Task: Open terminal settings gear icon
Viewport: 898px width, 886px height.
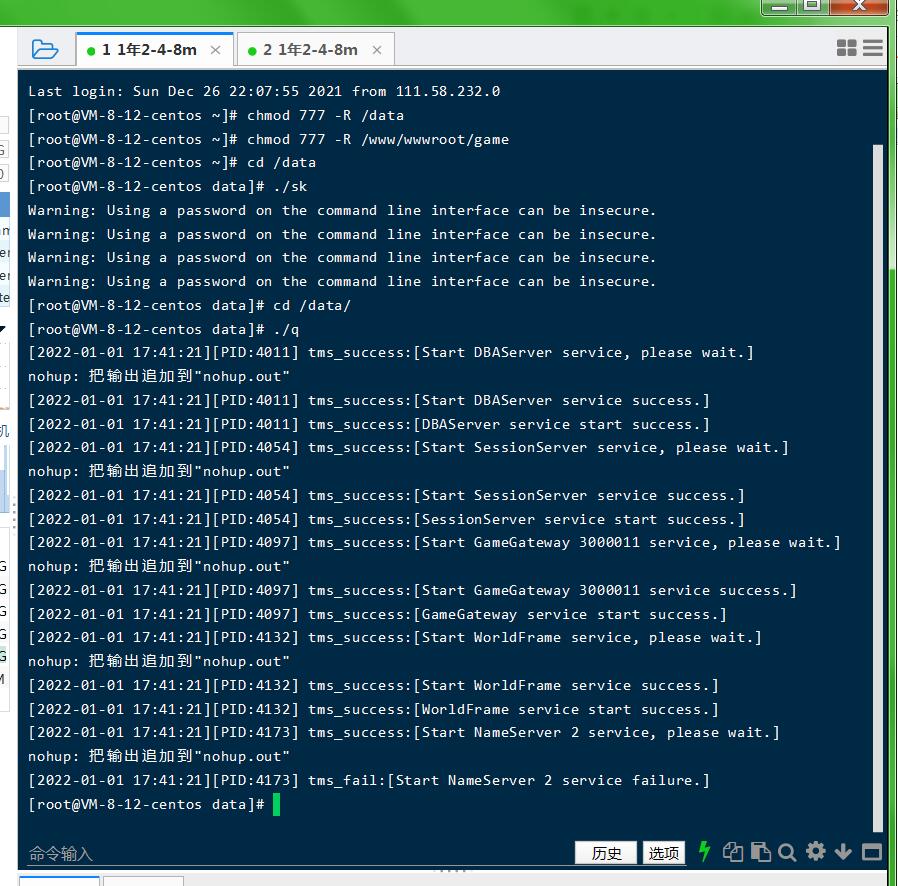Action: click(815, 852)
